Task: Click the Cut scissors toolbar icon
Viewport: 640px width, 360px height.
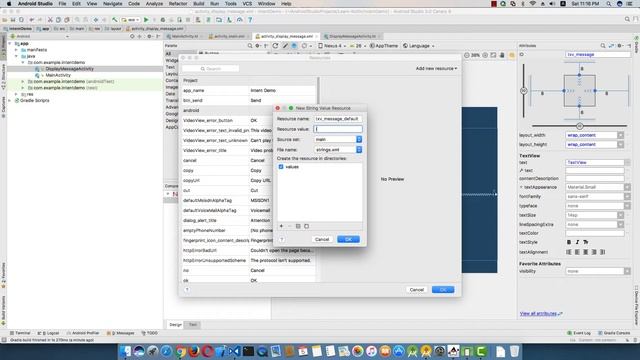Action: tap(50, 20)
